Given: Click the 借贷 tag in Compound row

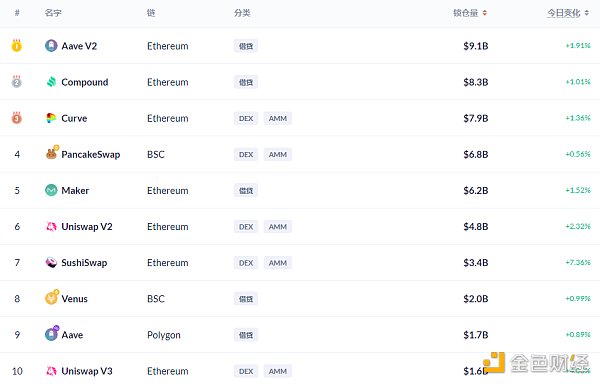Looking at the screenshot, I should click(x=246, y=82).
